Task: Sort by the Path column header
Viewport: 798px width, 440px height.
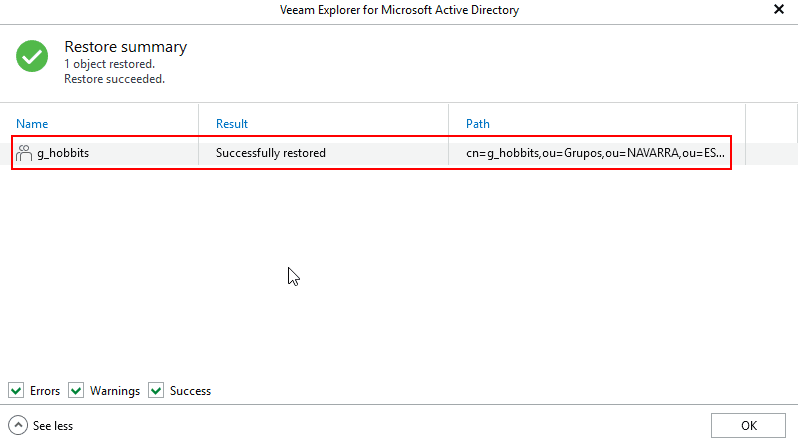Action: click(x=478, y=124)
